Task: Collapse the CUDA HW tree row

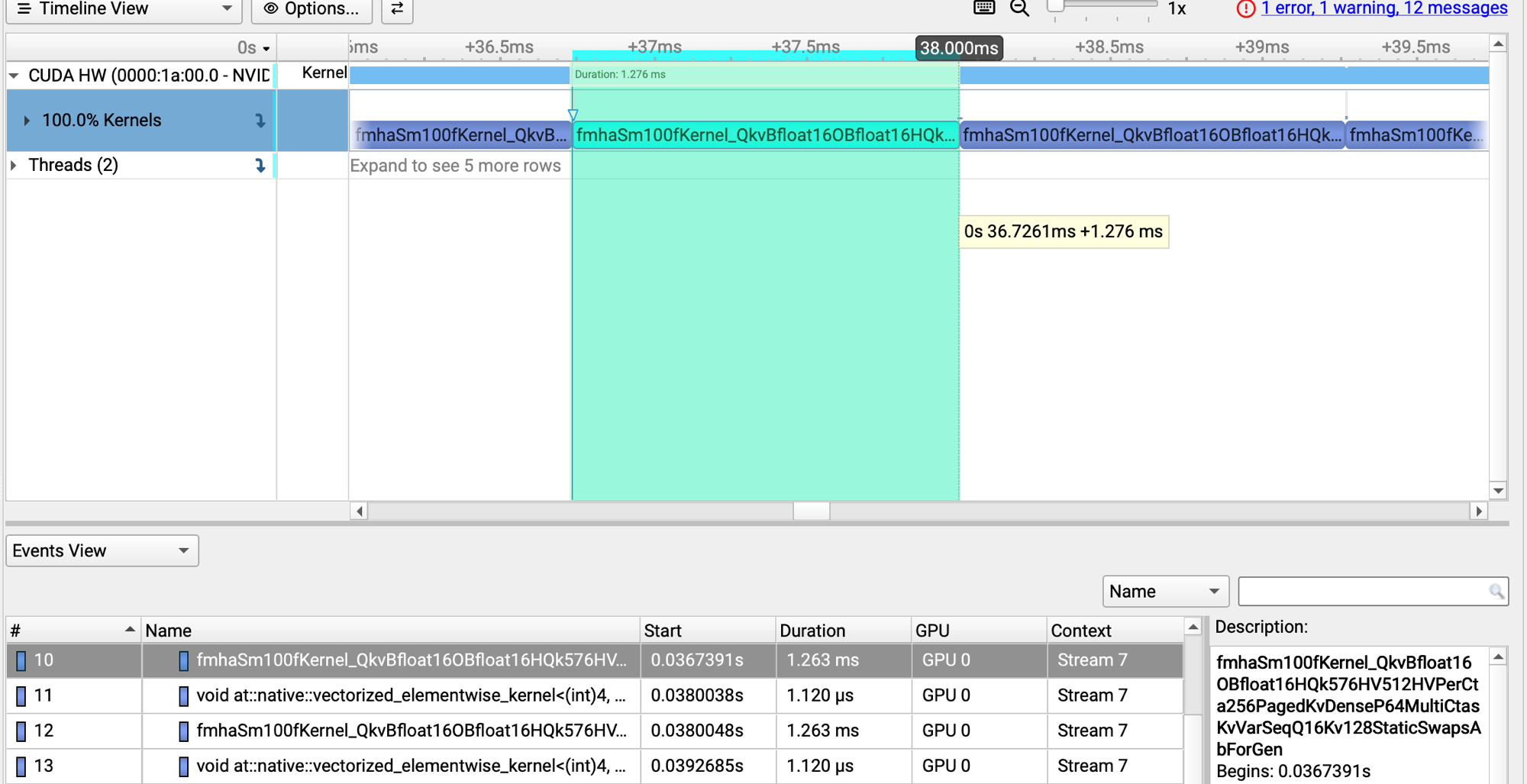Action: (x=14, y=76)
